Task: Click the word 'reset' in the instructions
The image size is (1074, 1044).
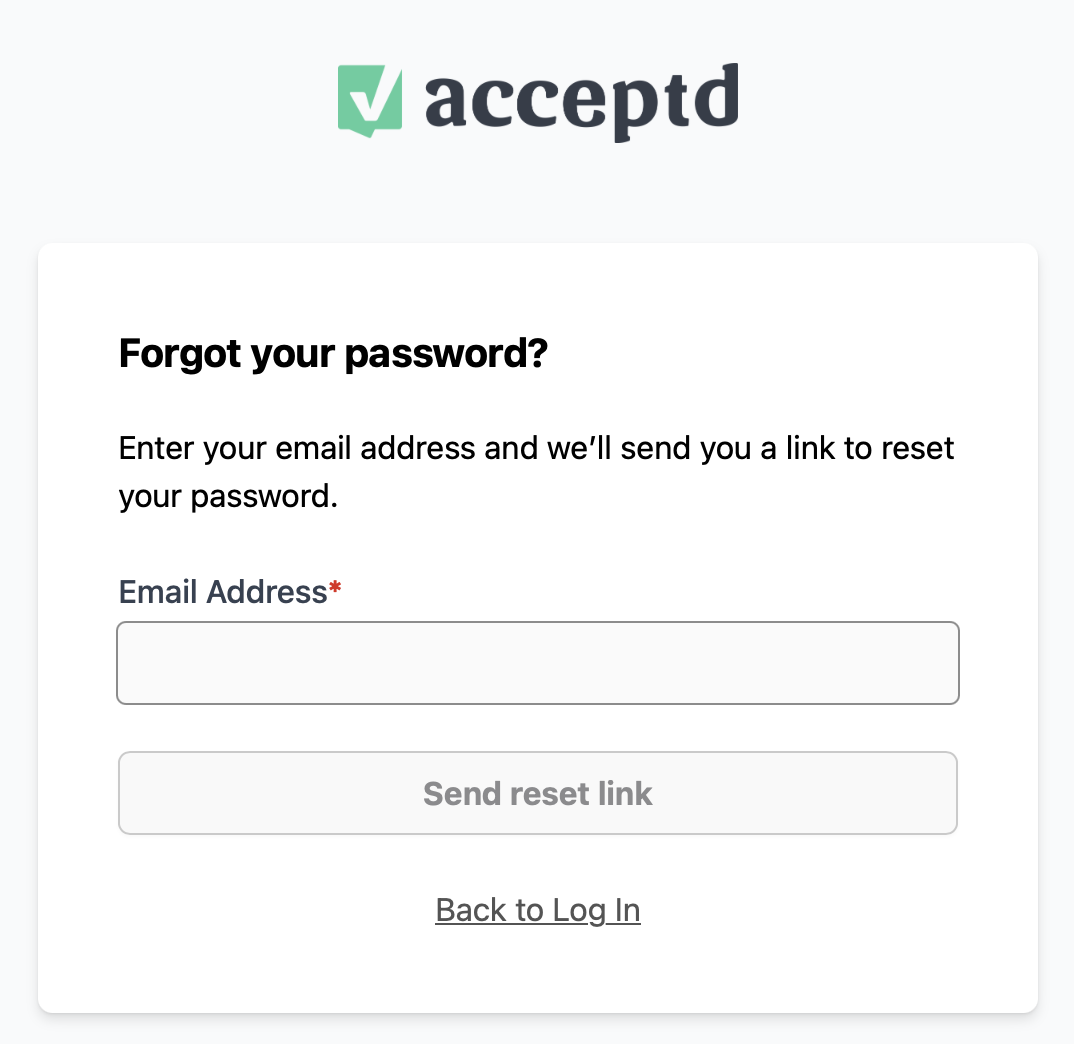Action: point(918,449)
